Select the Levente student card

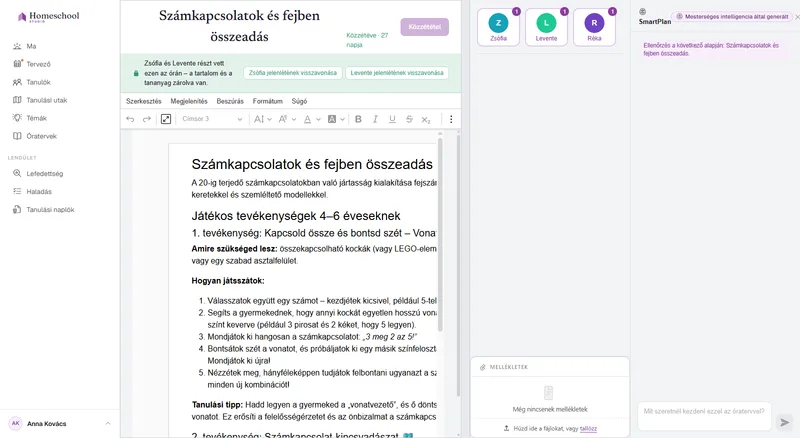pyautogui.click(x=546, y=27)
